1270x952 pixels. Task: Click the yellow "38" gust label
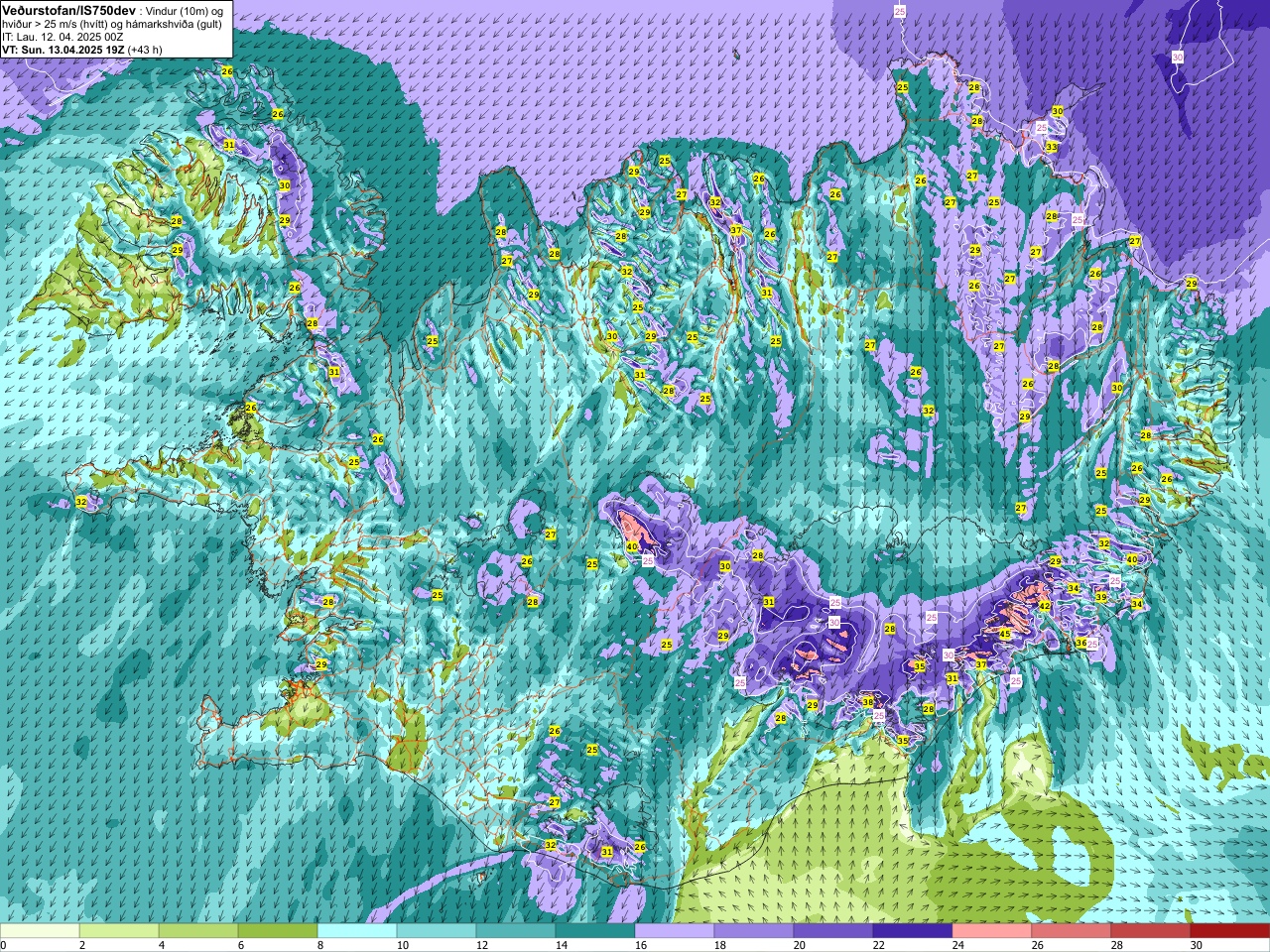click(868, 702)
